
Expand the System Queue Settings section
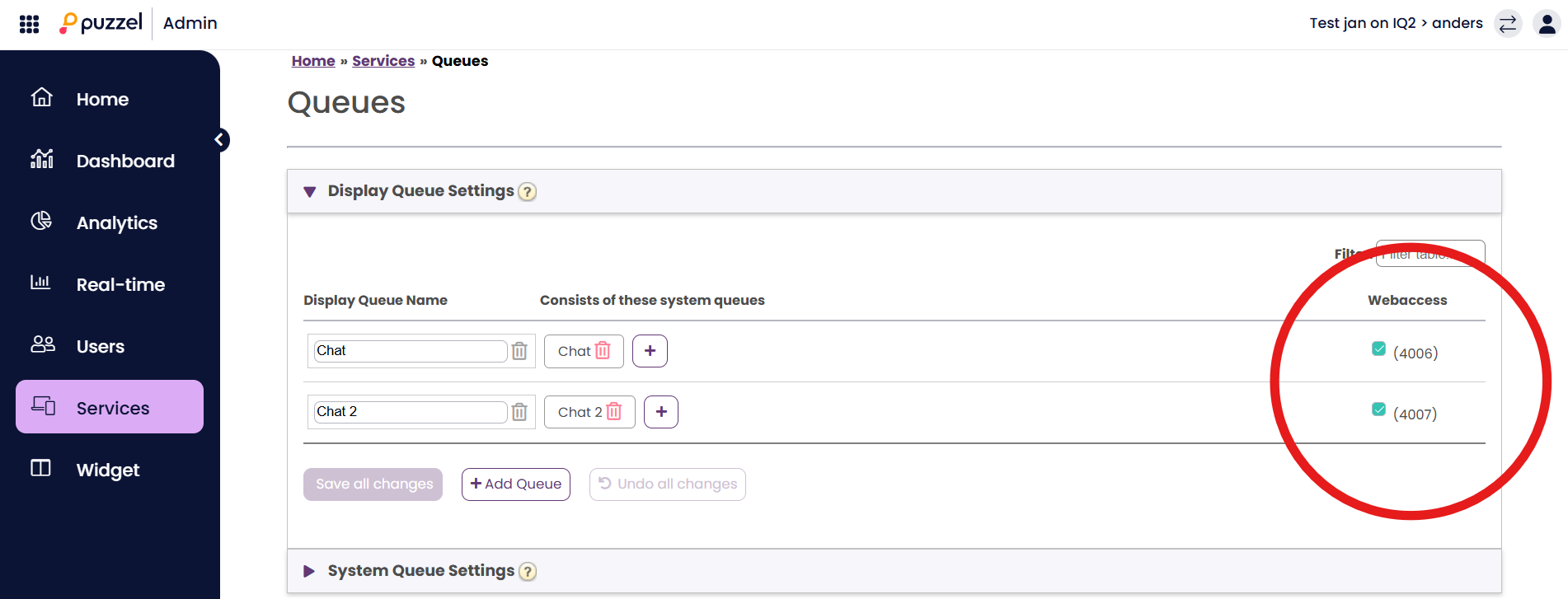(x=310, y=571)
